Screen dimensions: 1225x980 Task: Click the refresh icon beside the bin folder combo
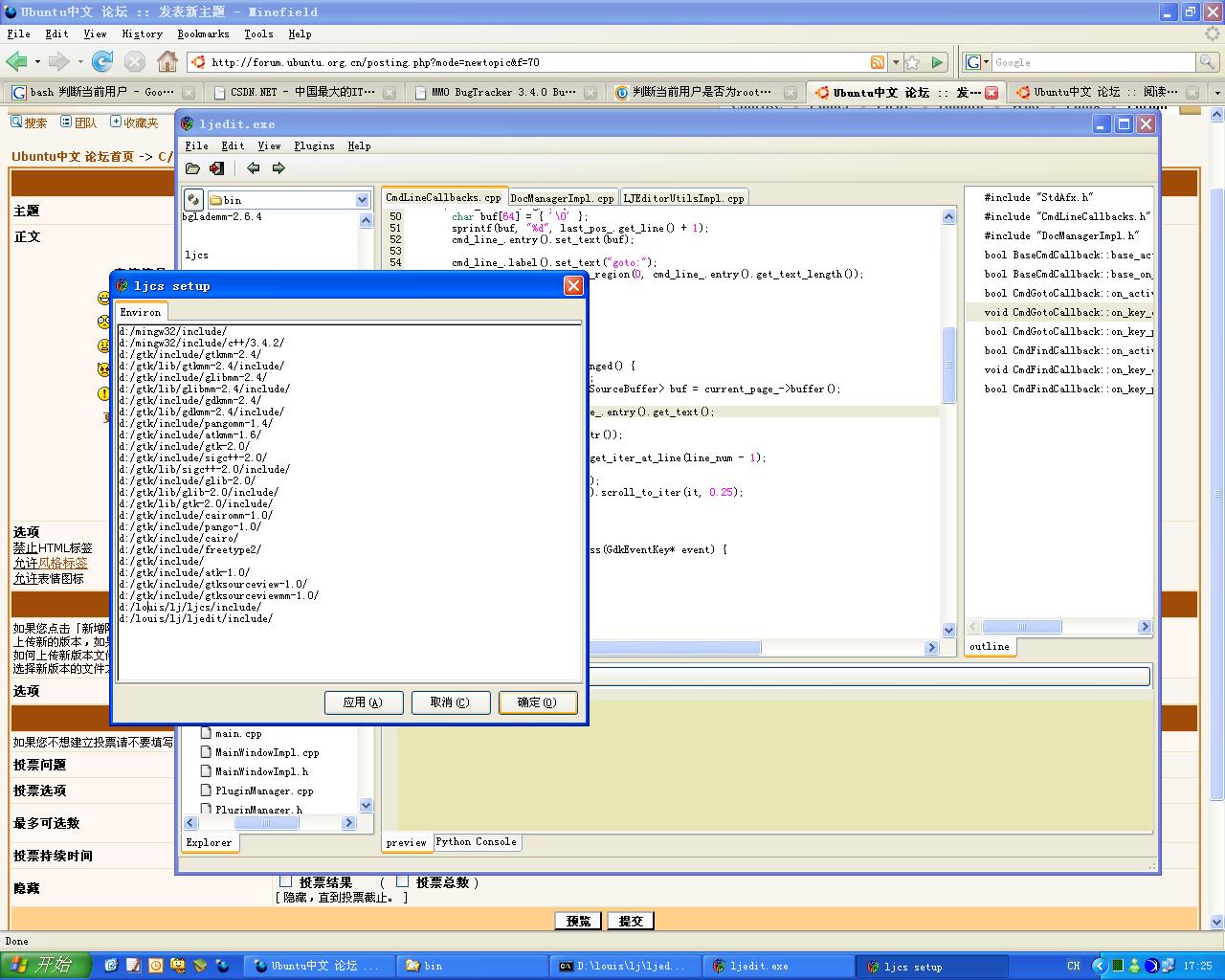193,200
